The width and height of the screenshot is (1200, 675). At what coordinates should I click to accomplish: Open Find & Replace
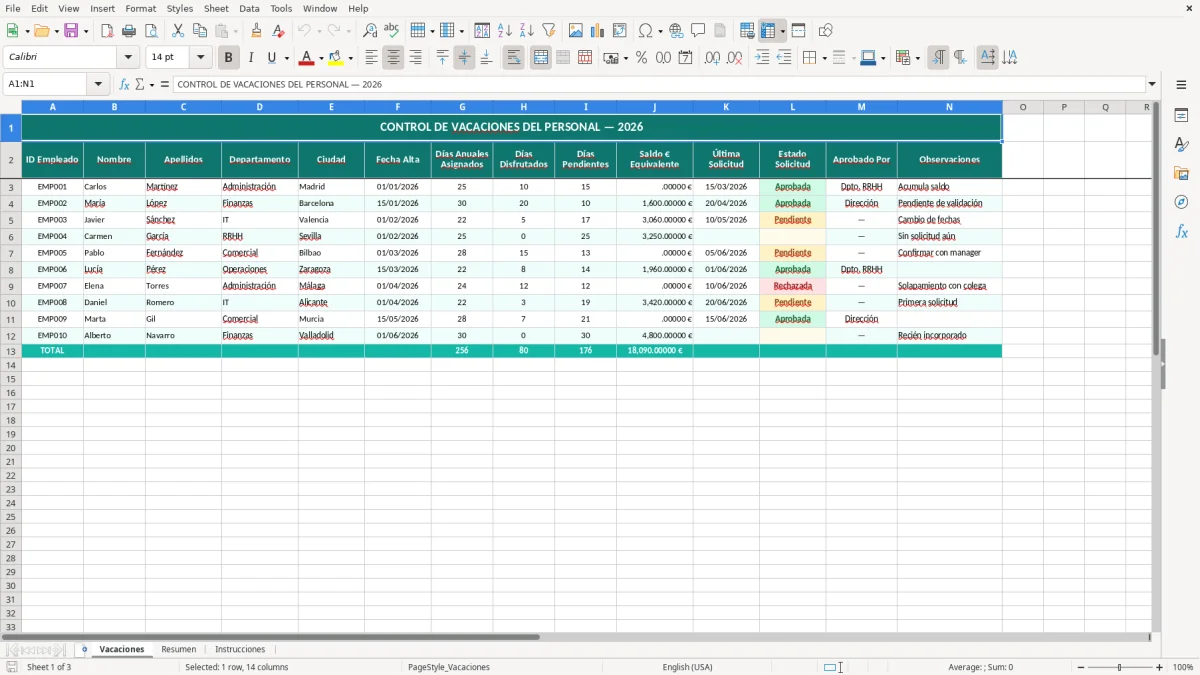370,31
